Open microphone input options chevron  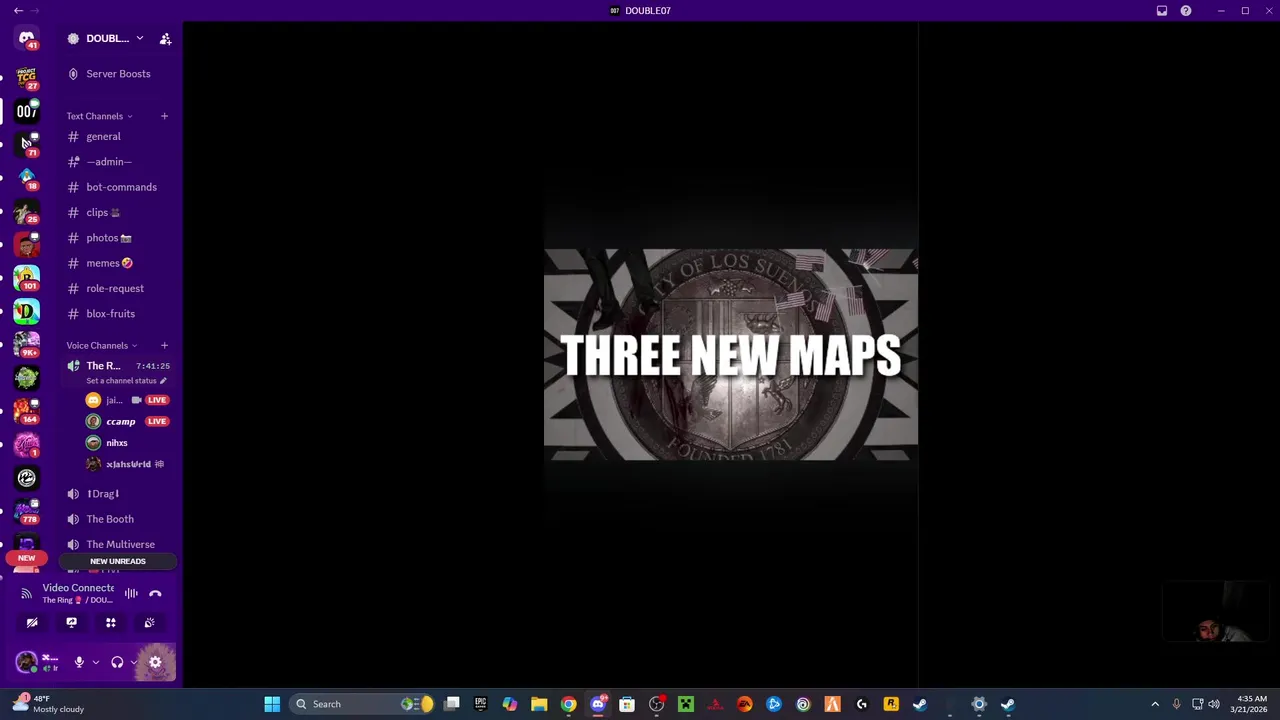click(x=95, y=662)
